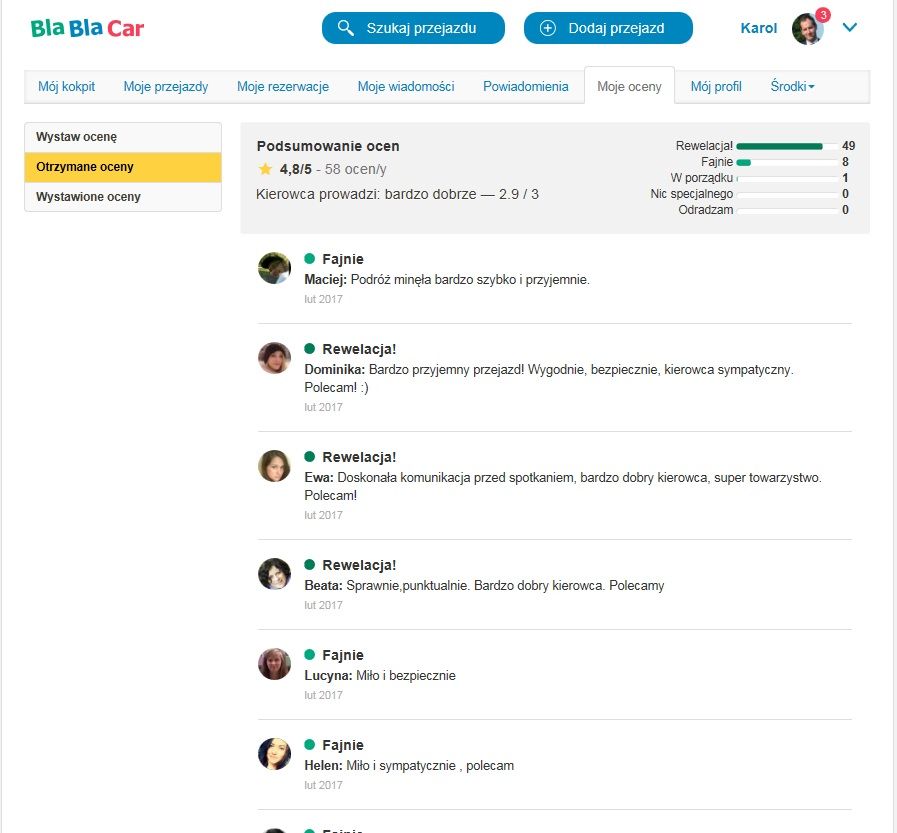This screenshot has width=897, height=833.
Task: Click the magnifier icon in Szukaj przejazdu
Action: pyautogui.click(x=346, y=27)
